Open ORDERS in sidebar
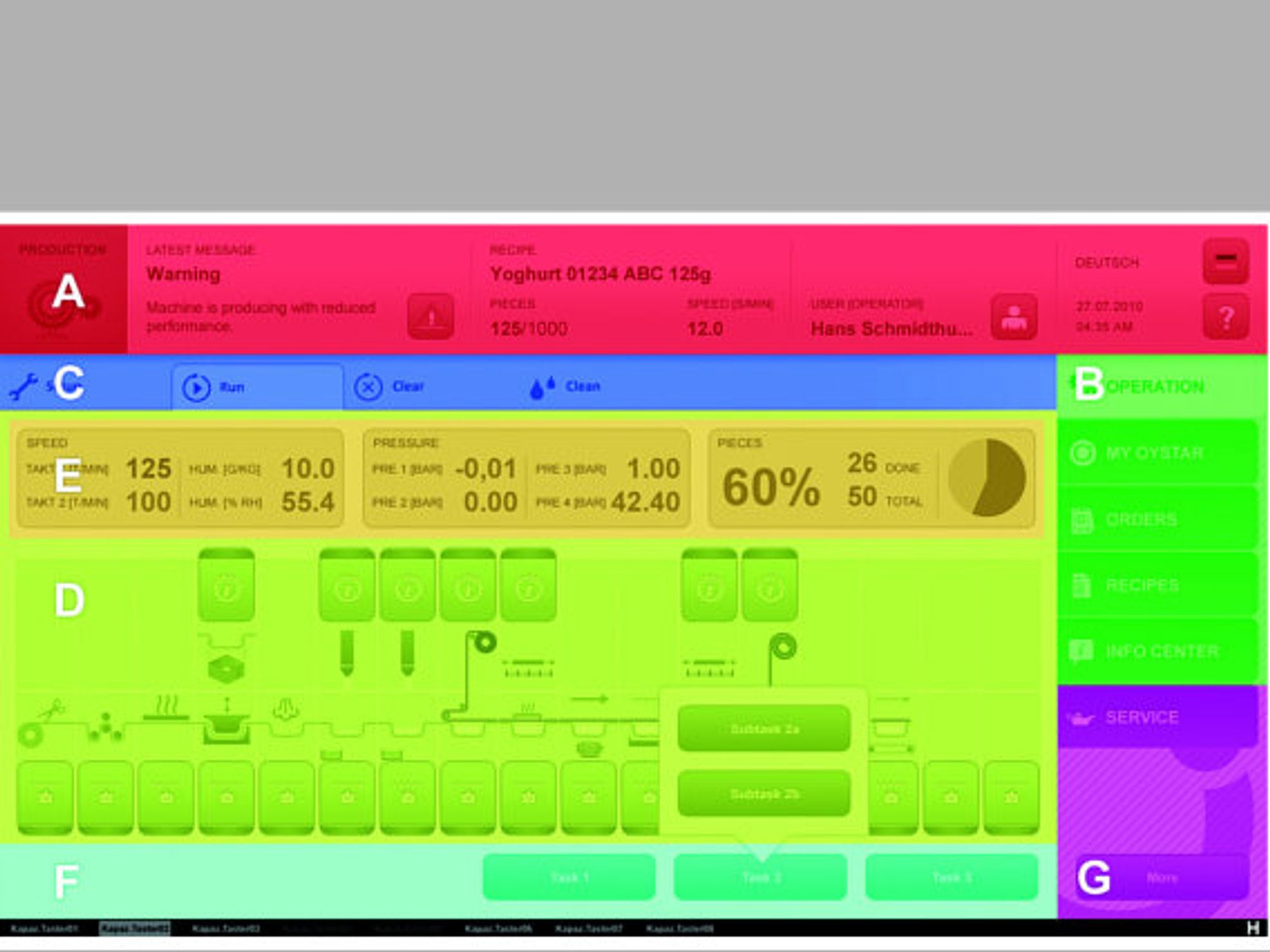This screenshot has height=952, width=1270. pyautogui.click(x=1158, y=519)
